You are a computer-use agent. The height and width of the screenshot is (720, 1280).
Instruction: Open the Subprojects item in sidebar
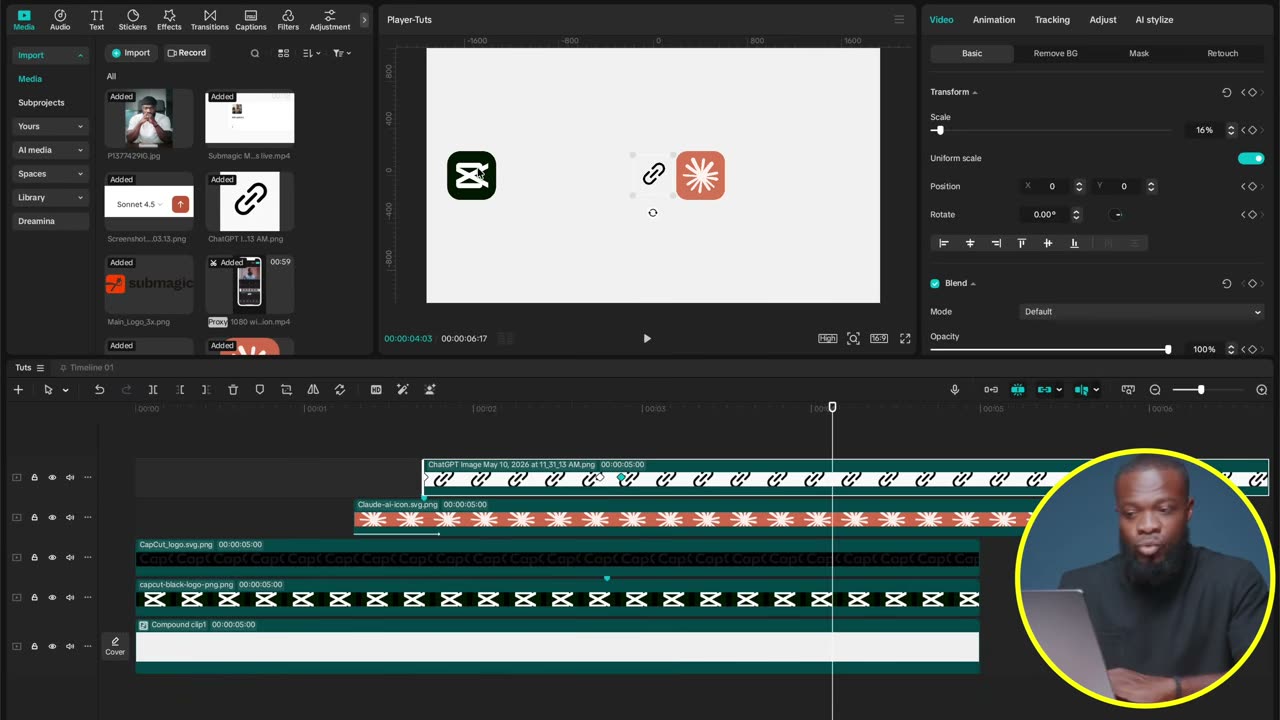[x=41, y=102]
